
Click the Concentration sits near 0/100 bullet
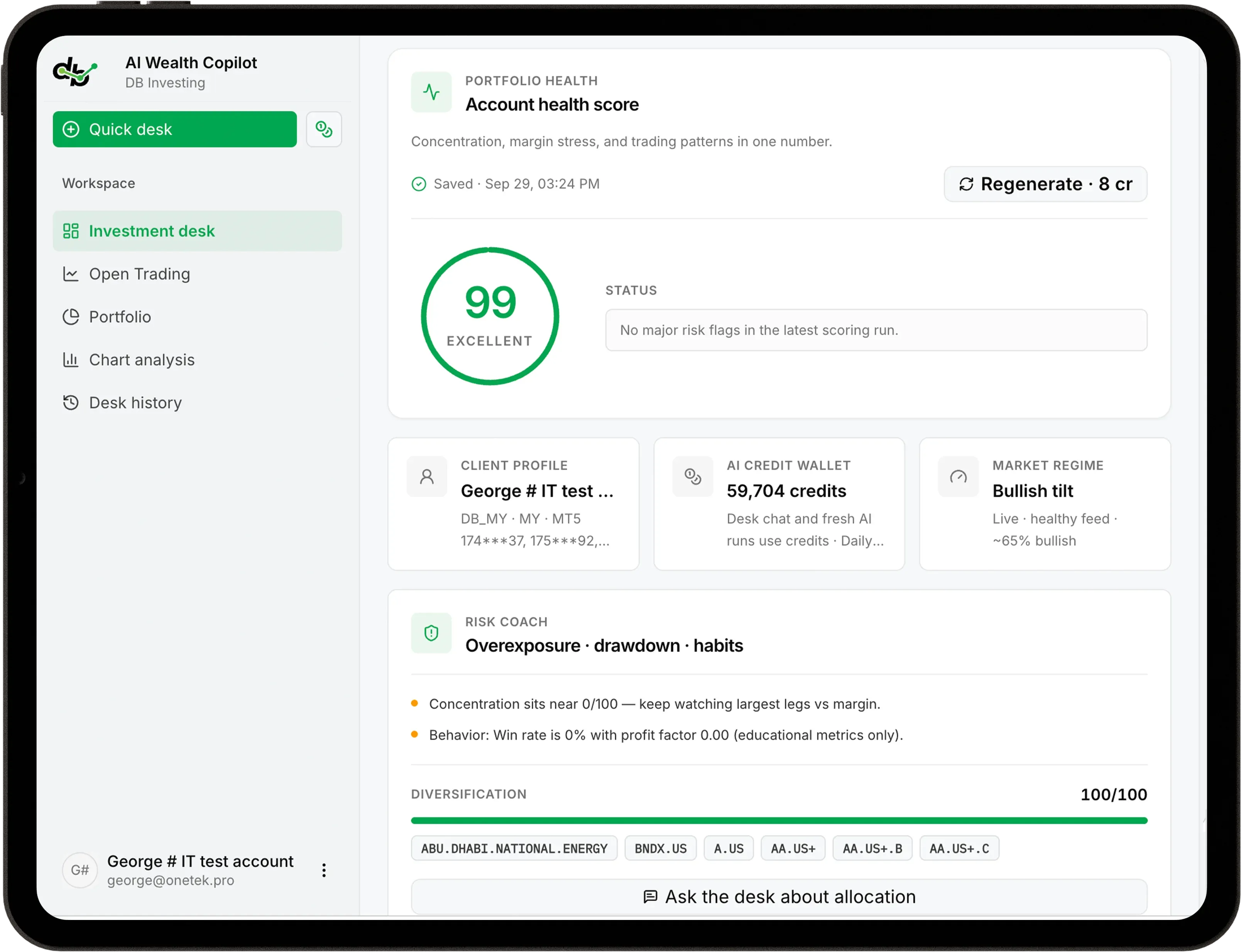[655, 704]
